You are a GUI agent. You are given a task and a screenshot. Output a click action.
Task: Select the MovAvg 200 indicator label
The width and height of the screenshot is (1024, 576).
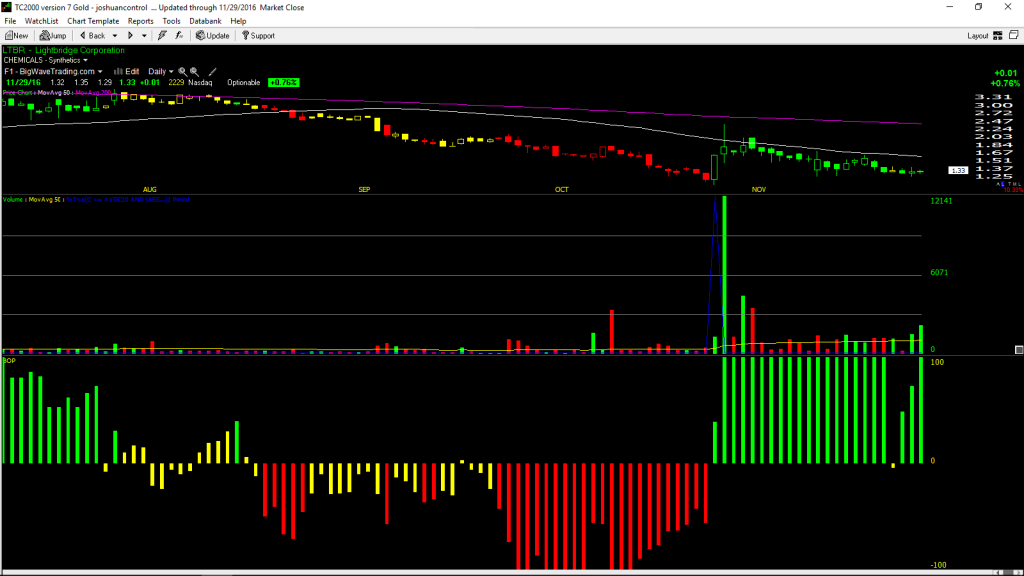(93, 93)
